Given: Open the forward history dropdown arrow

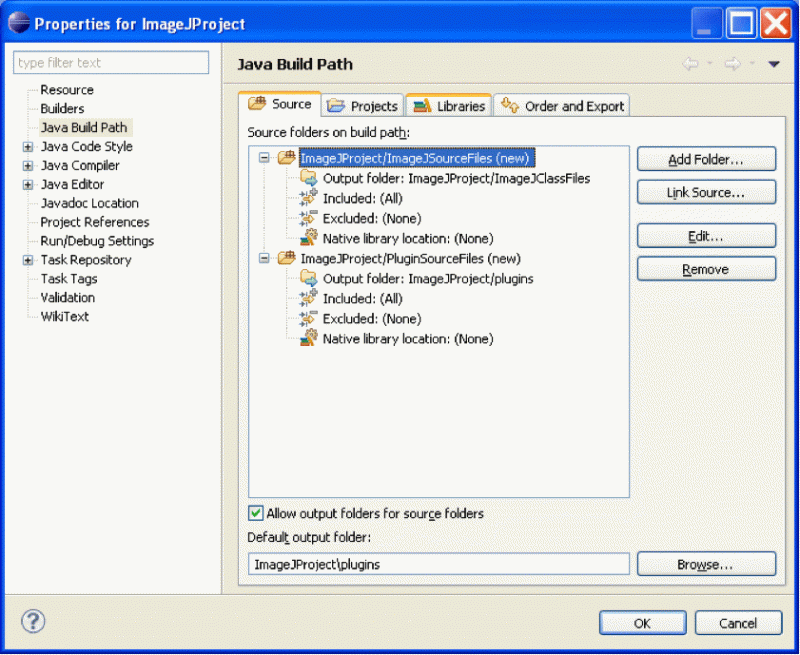Looking at the screenshot, I should pos(752,64).
